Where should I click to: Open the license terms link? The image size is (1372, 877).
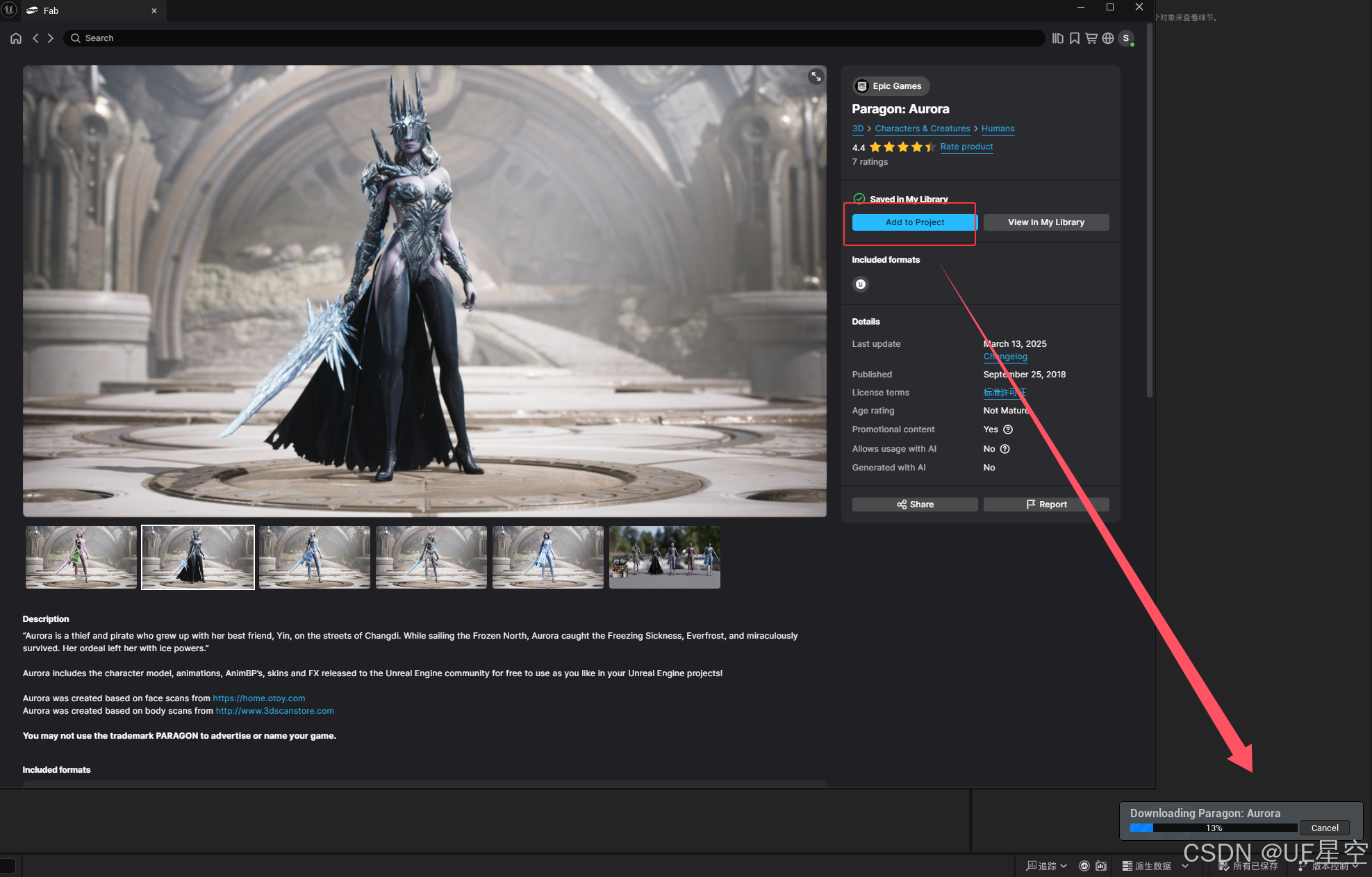[x=1005, y=393]
